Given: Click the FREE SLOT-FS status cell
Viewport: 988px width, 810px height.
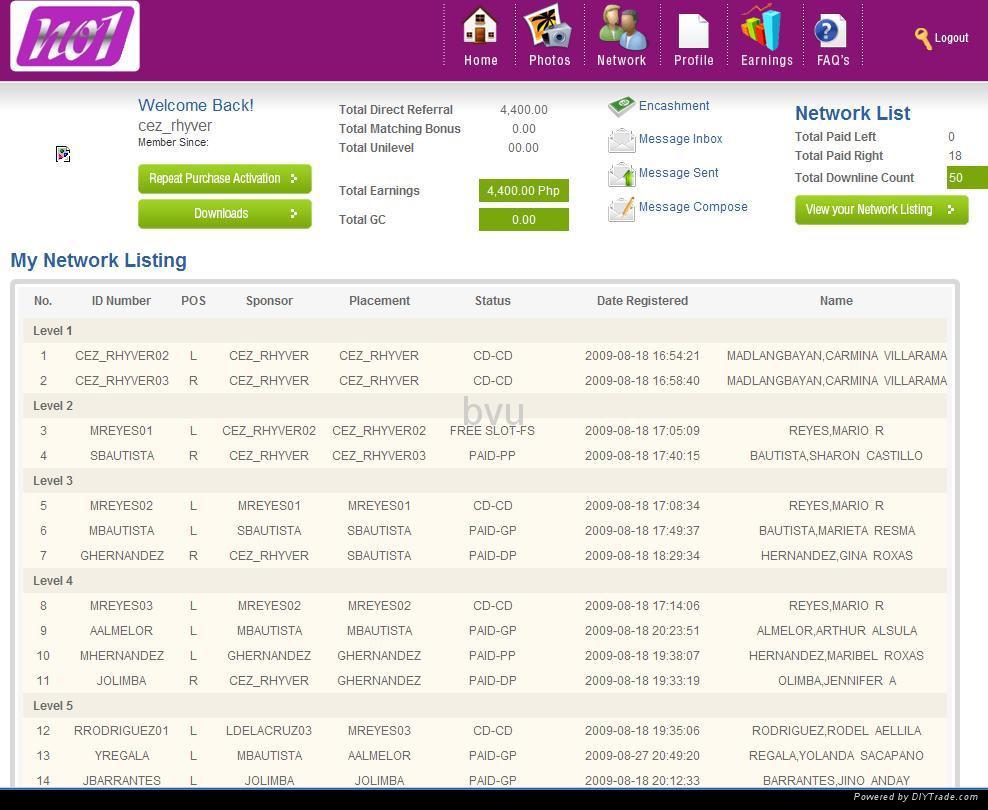Looking at the screenshot, I should point(492,431).
